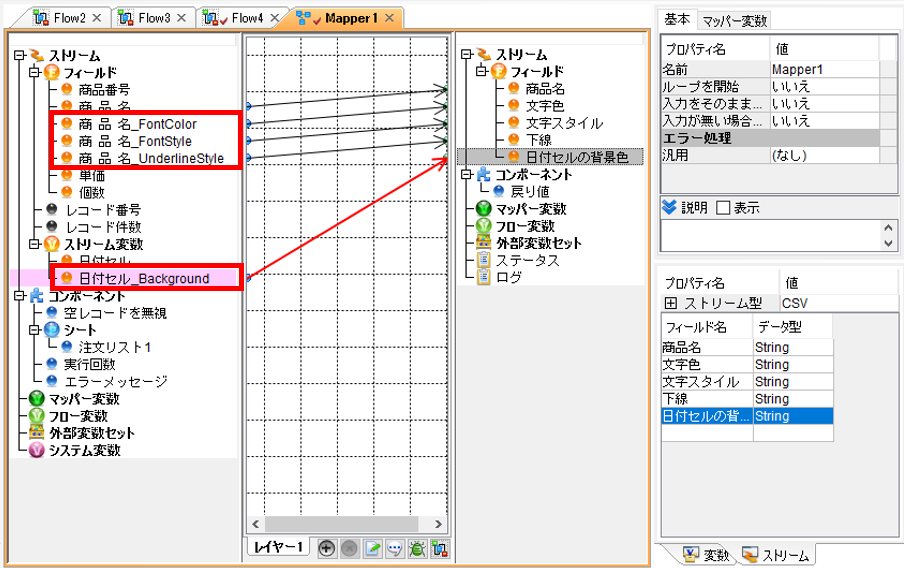Click the 戻り値 blue node icon
The height and width of the screenshot is (568, 904).
click(499, 191)
